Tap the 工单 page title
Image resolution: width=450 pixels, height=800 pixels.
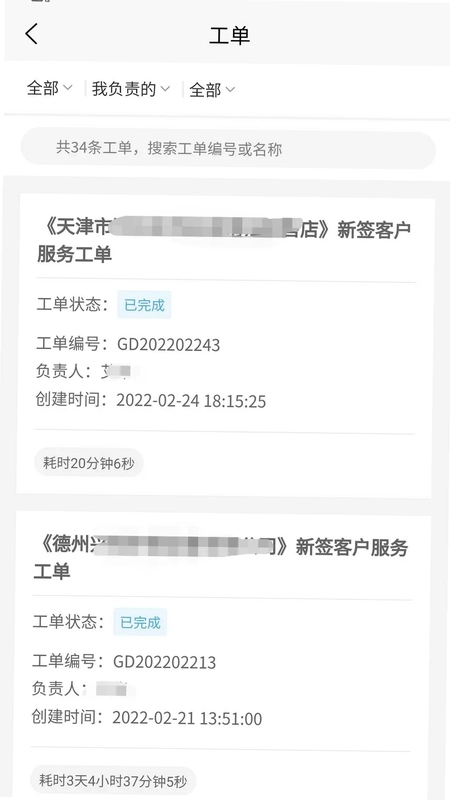[229, 36]
